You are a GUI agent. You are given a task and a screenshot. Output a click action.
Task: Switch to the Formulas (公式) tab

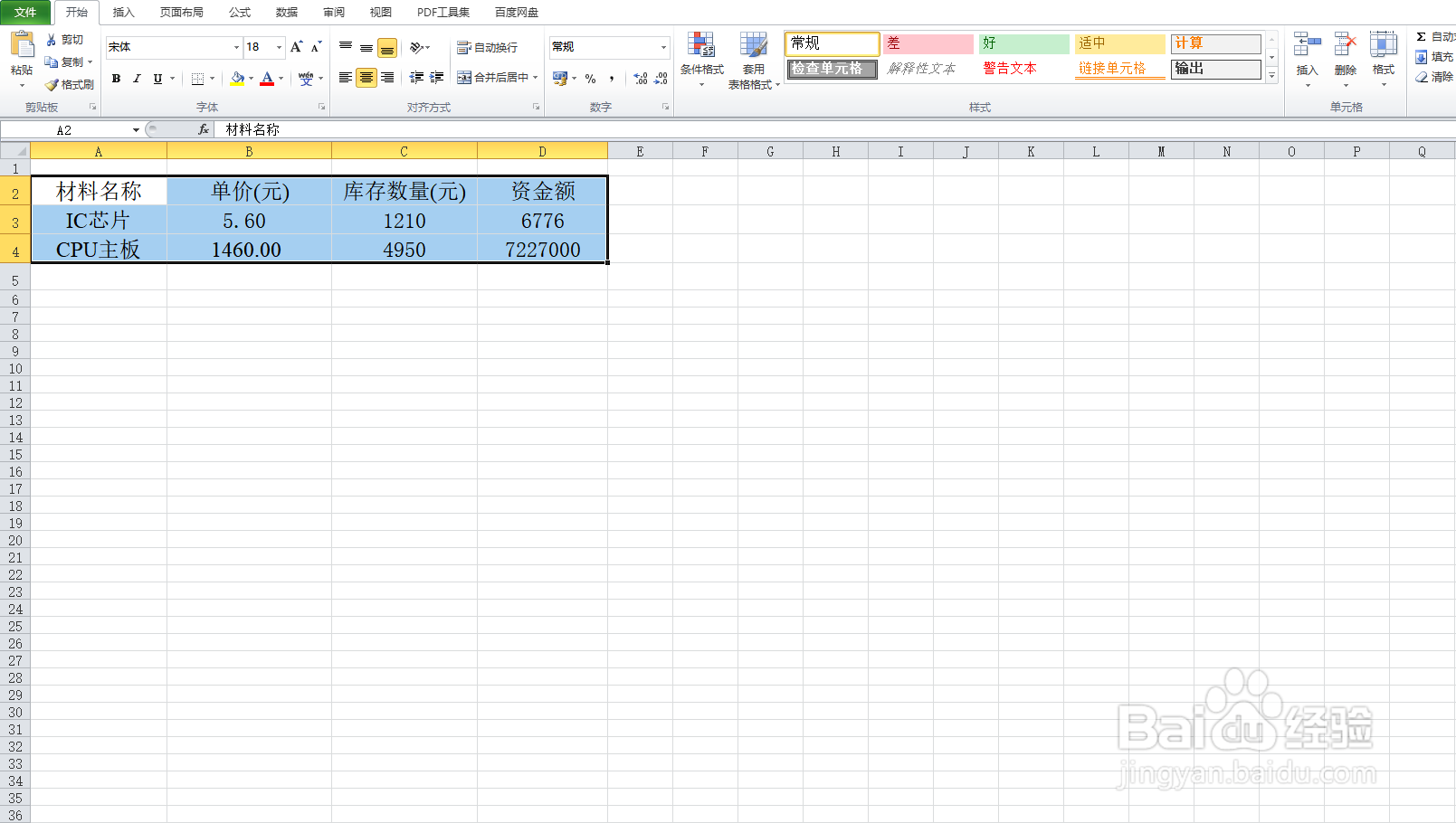(240, 13)
